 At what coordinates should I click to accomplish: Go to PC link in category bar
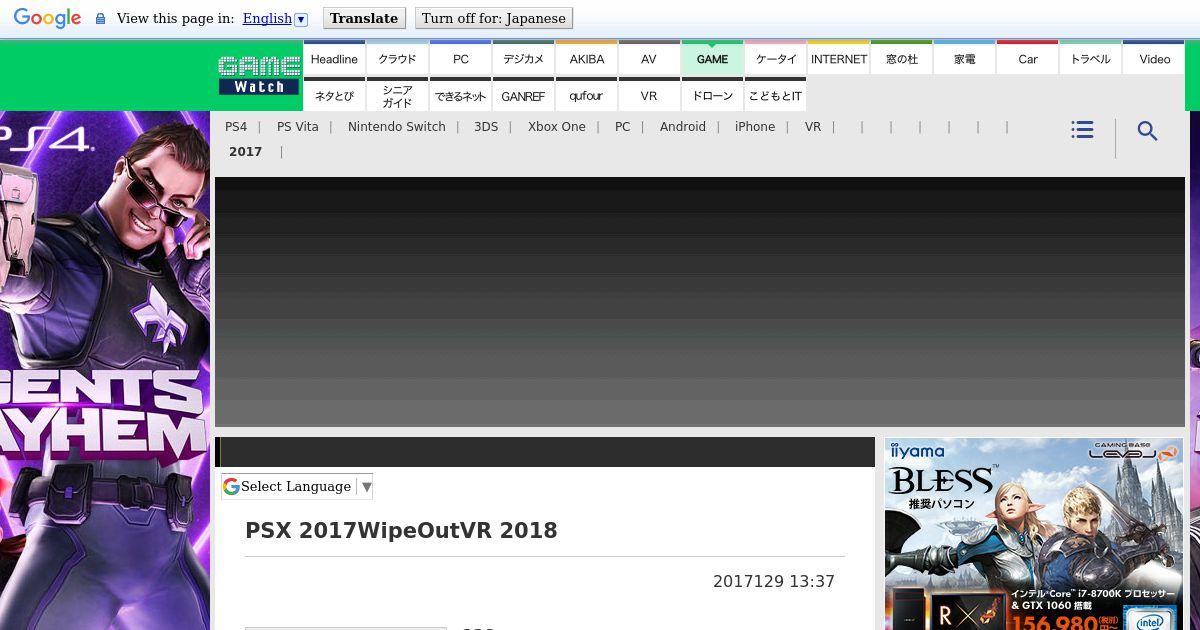click(x=623, y=127)
